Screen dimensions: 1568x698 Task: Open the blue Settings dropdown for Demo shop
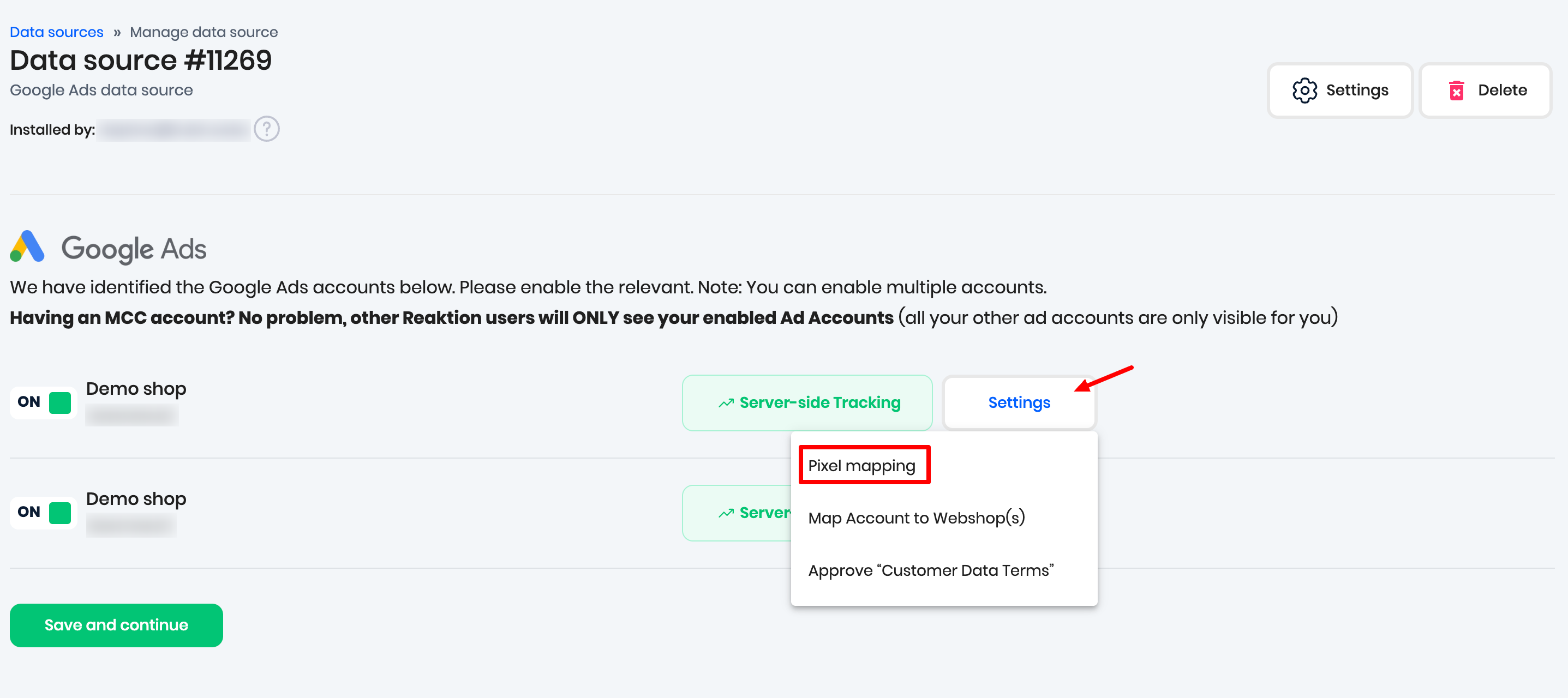click(1019, 402)
